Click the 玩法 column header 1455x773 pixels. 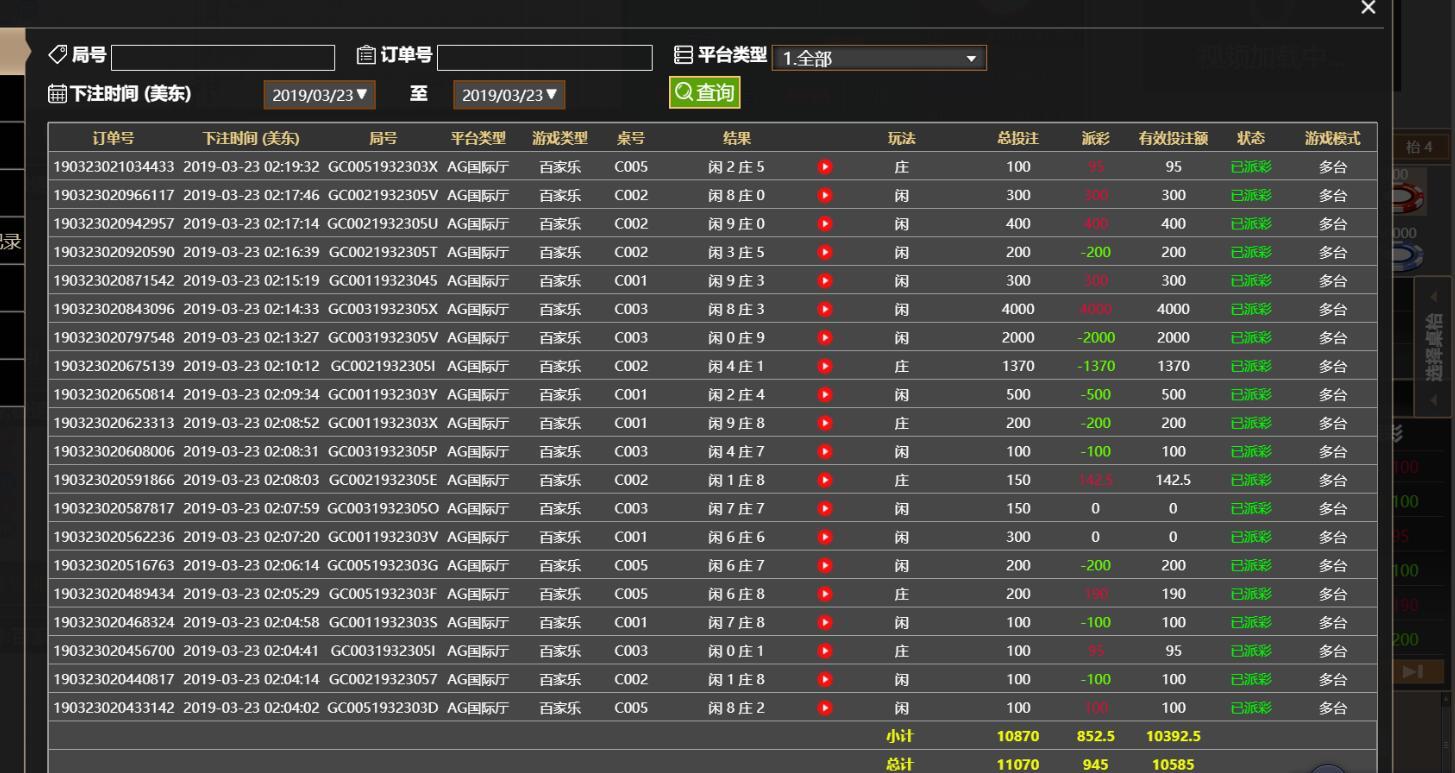(x=902, y=139)
